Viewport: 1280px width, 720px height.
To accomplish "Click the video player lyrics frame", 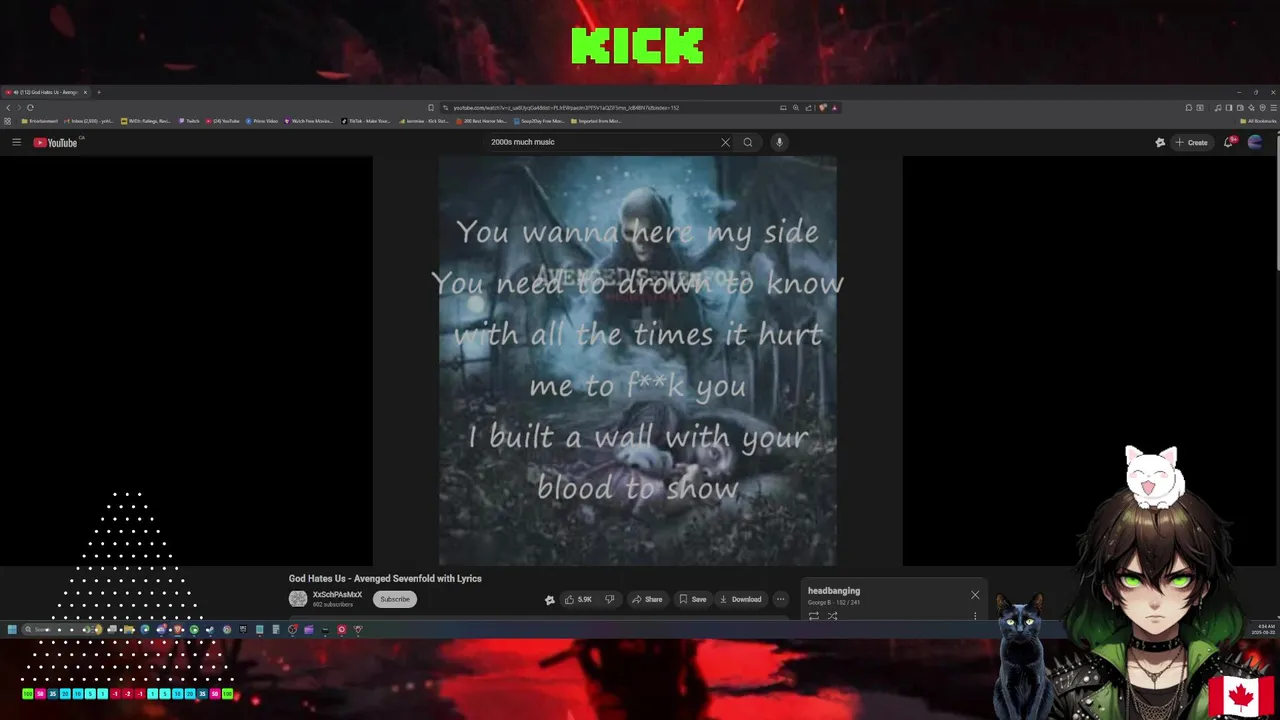I will point(637,360).
